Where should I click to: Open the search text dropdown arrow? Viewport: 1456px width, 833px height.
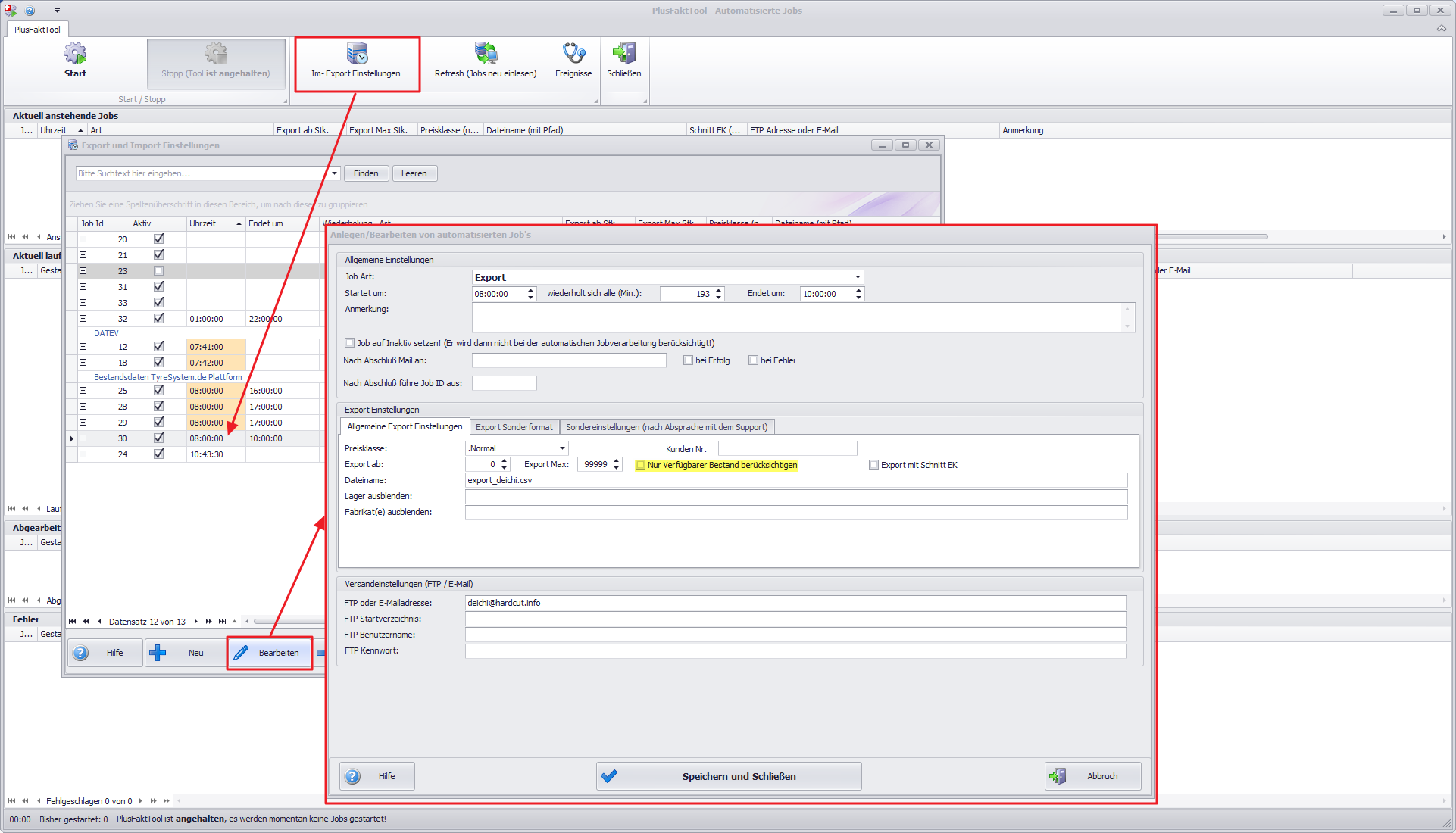[x=334, y=173]
